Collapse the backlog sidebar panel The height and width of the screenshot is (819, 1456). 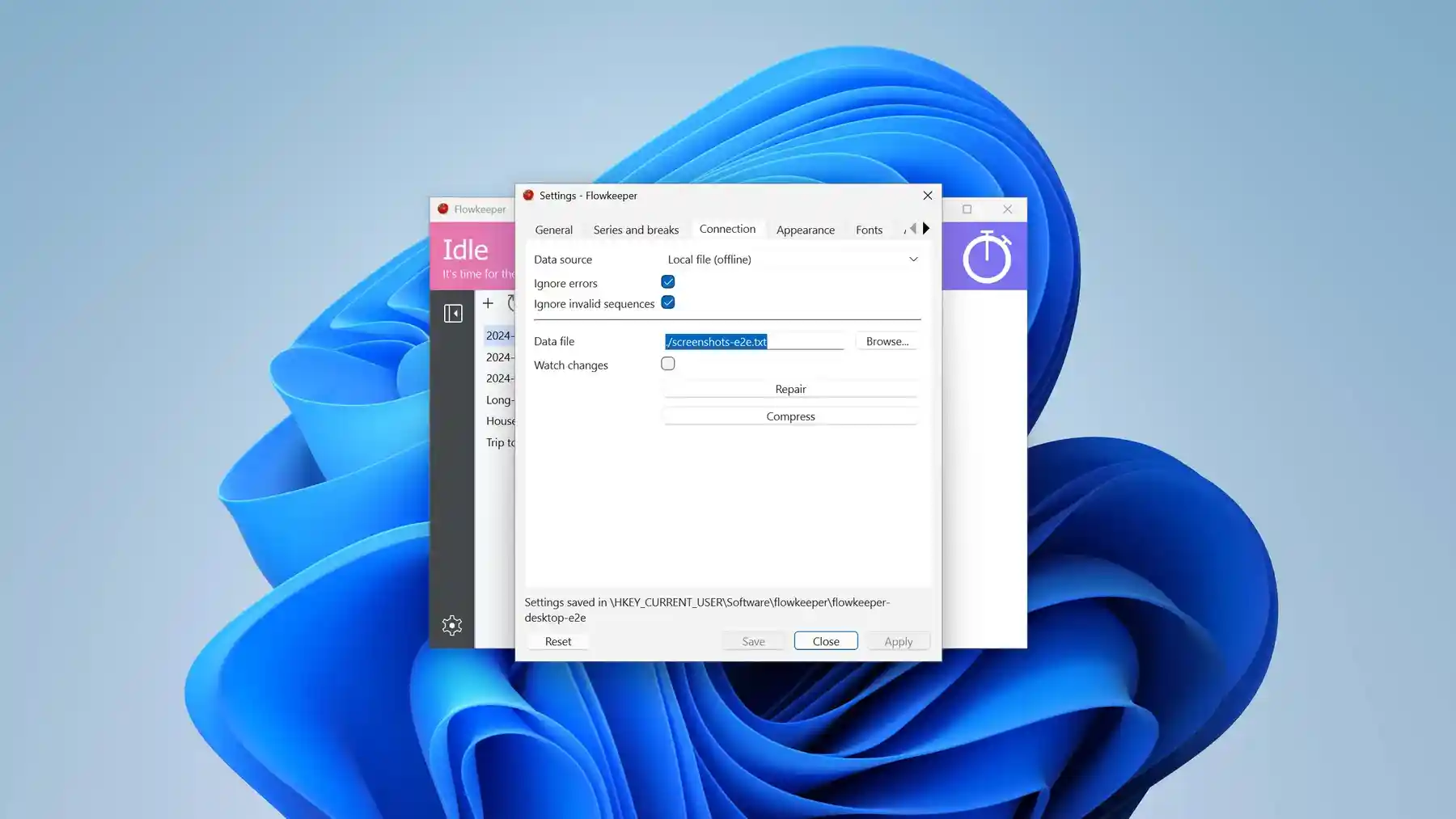coord(453,312)
